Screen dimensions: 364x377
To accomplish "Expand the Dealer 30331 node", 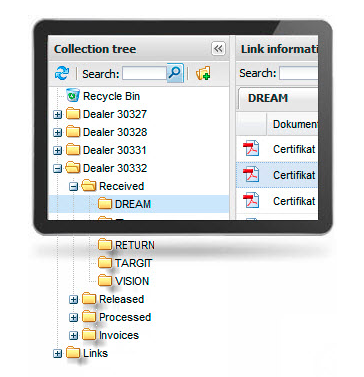I will point(58,151).
